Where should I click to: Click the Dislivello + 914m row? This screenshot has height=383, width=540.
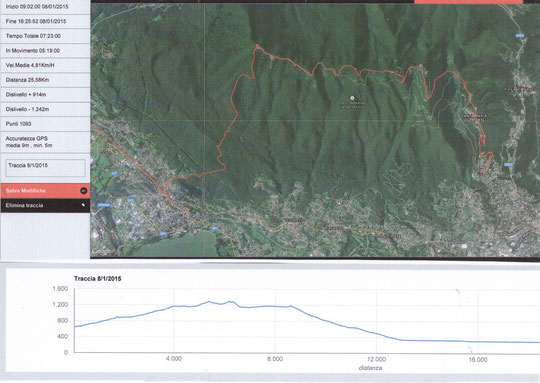pyautogui.click(x=45, y=94)
